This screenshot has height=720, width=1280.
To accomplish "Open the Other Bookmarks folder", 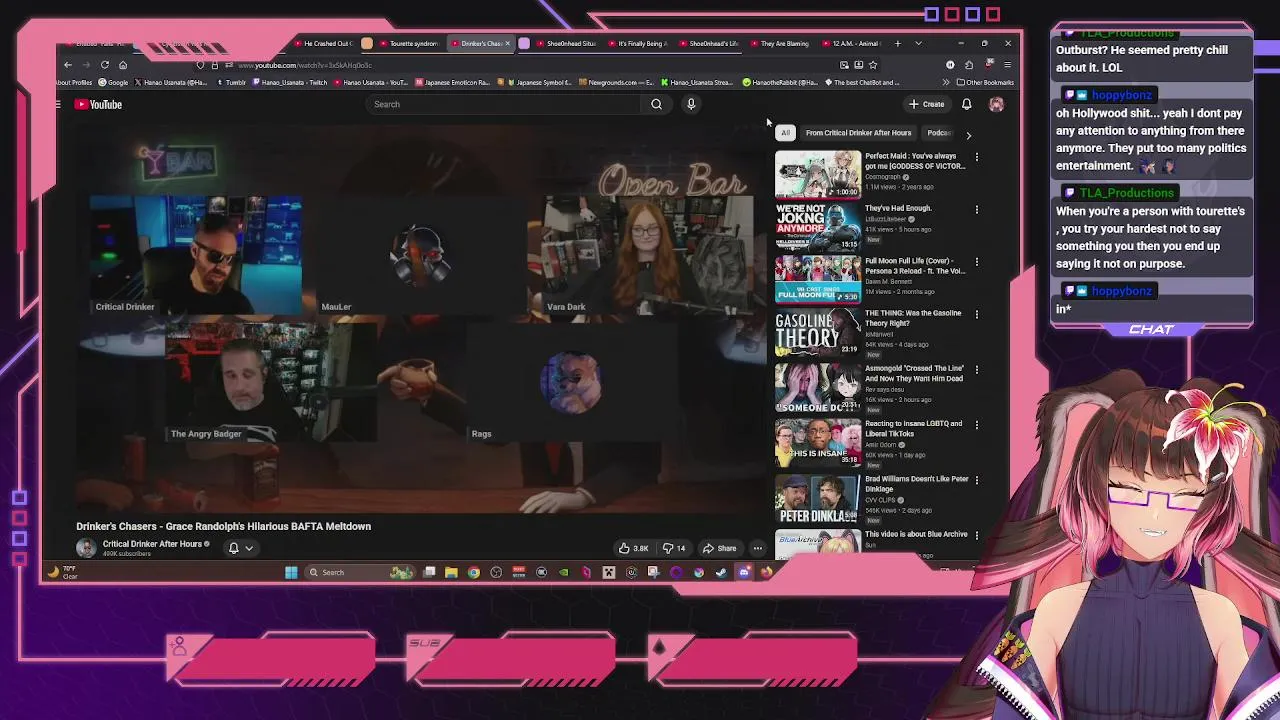I will click(x=985, y=82).
